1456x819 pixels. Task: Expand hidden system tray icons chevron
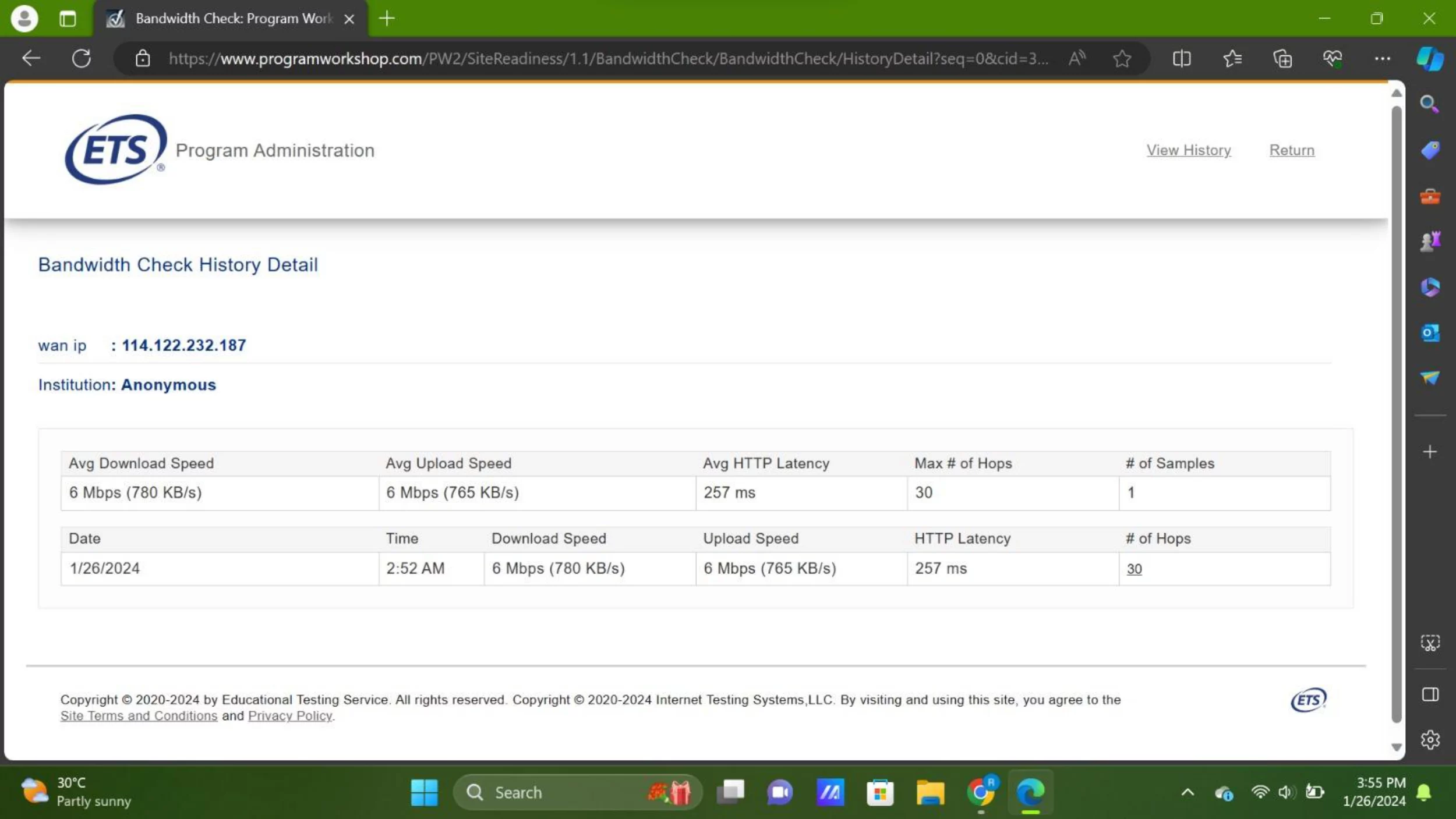tap(1188, 792)
